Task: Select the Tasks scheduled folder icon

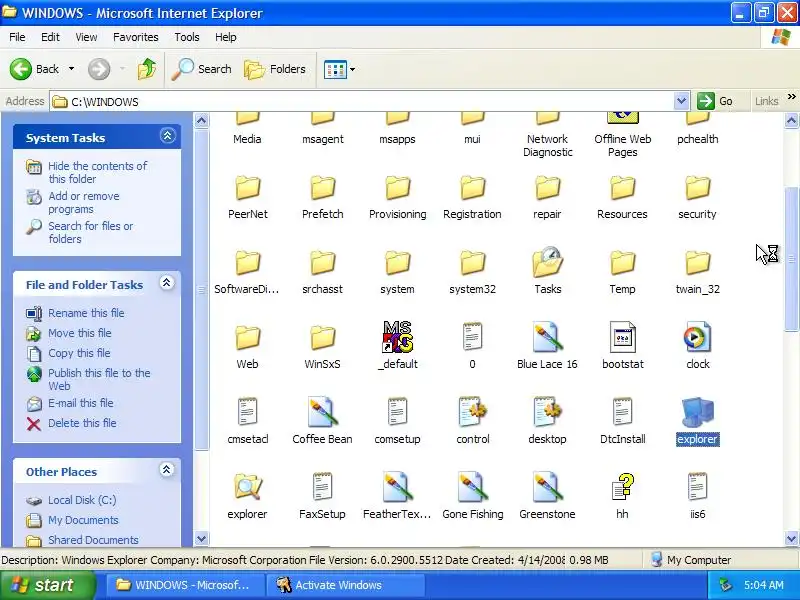Action: pos(547,262)
